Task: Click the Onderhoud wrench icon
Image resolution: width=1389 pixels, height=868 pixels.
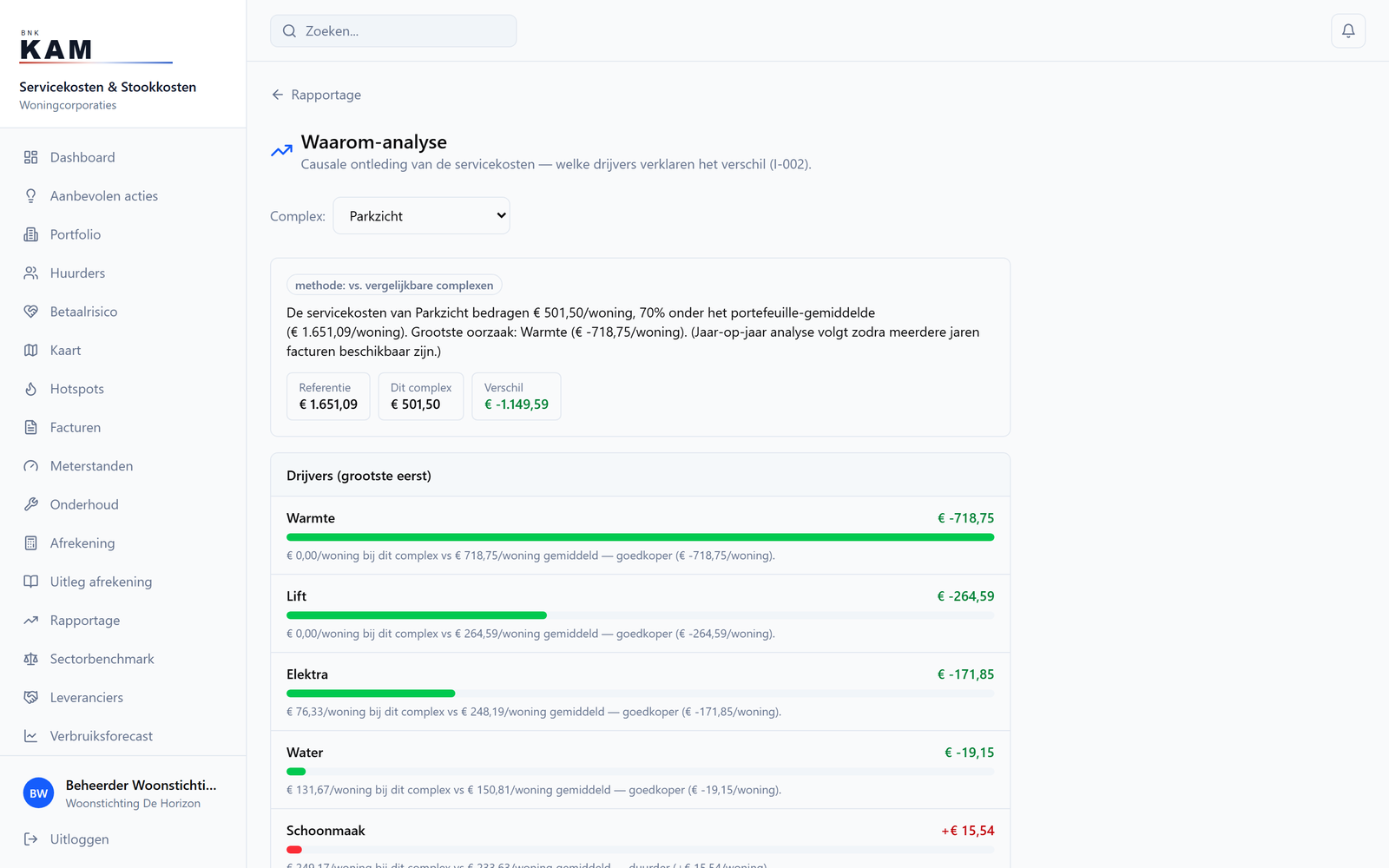Action: pos(31,504)
